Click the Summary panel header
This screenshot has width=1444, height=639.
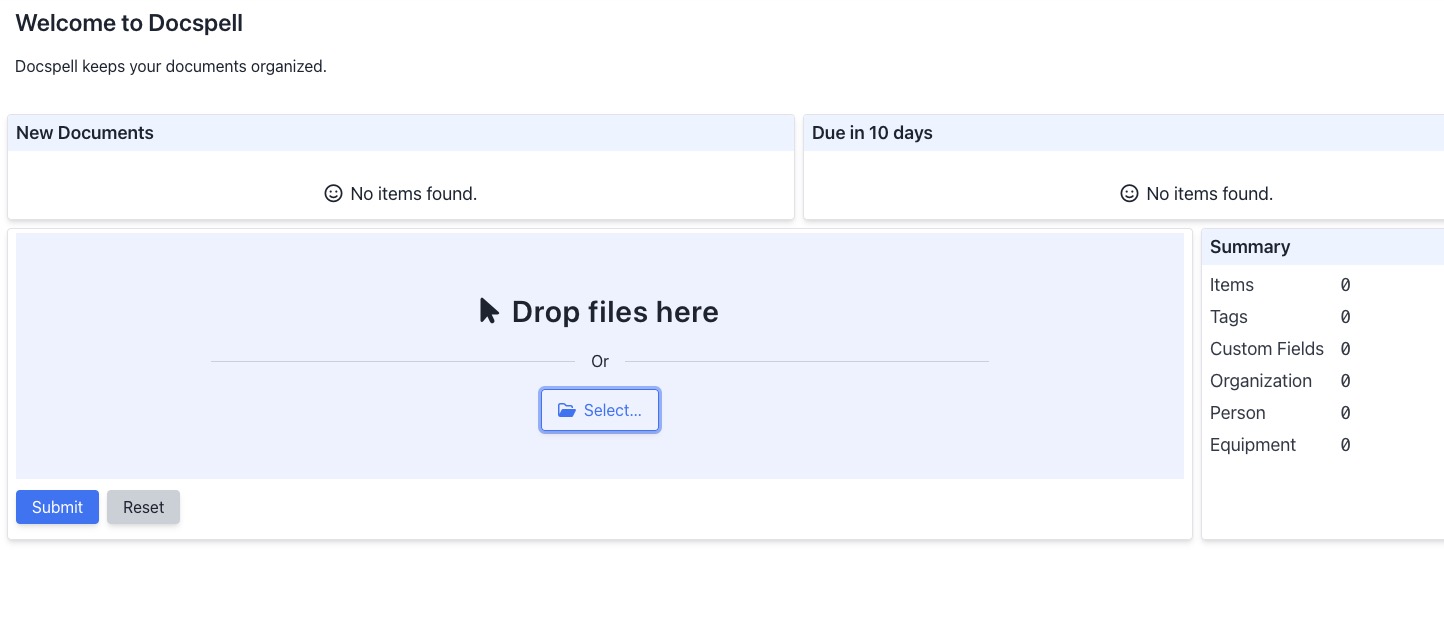(1249, 246)
